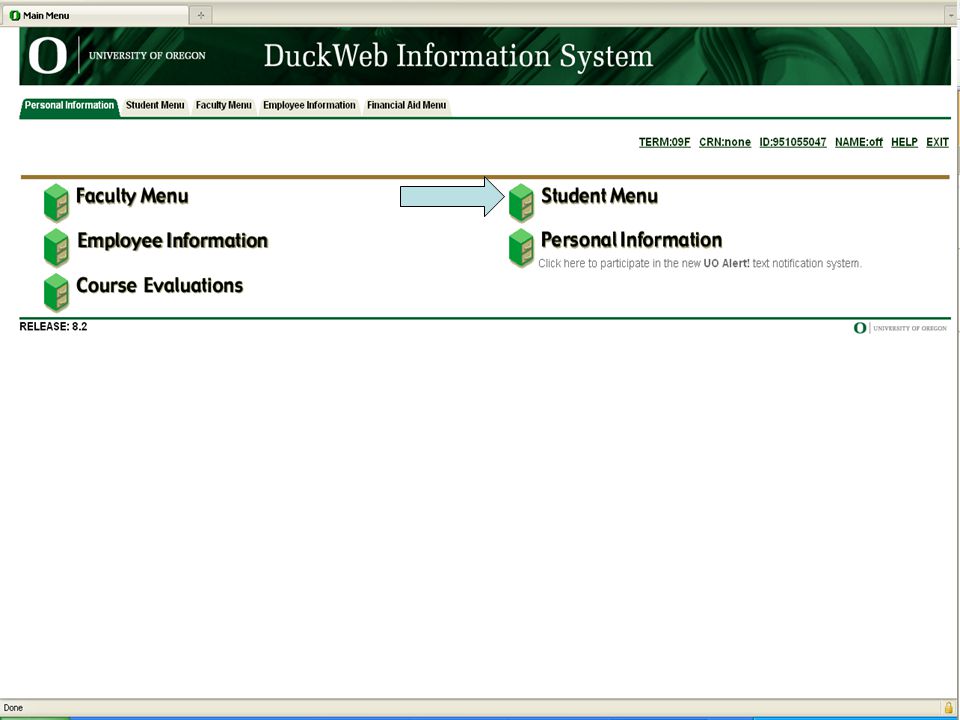Open the Faculty Menu tab
This screenshot has width=960, height=720.
point(223,105)
